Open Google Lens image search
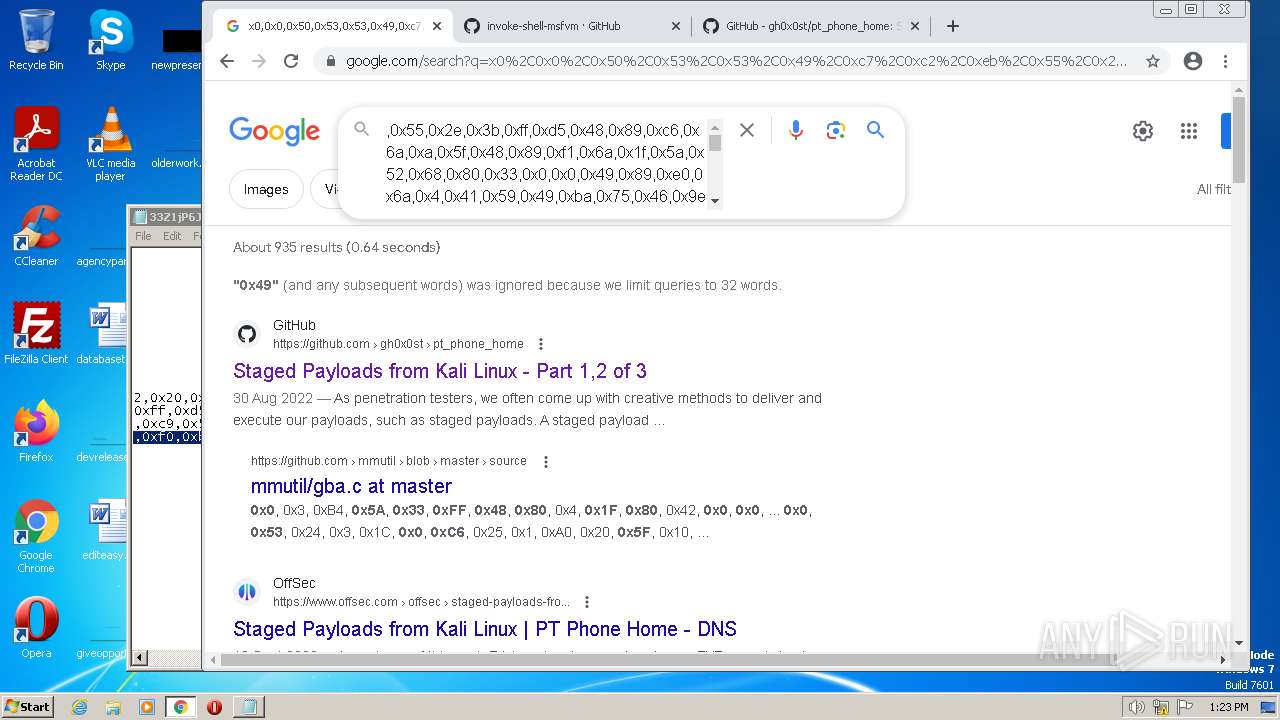 coord(836,130)
